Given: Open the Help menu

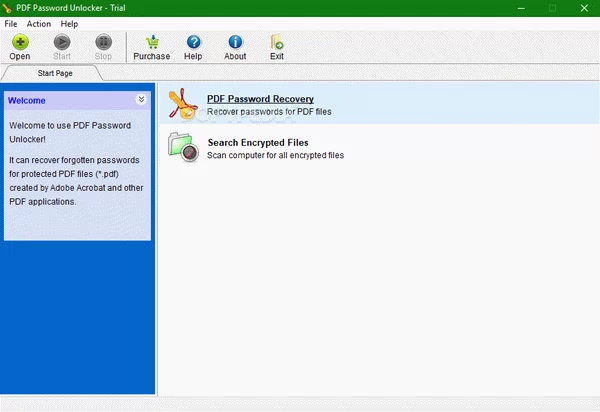Looking at the screenshot, I should click(x=69, y=24).
